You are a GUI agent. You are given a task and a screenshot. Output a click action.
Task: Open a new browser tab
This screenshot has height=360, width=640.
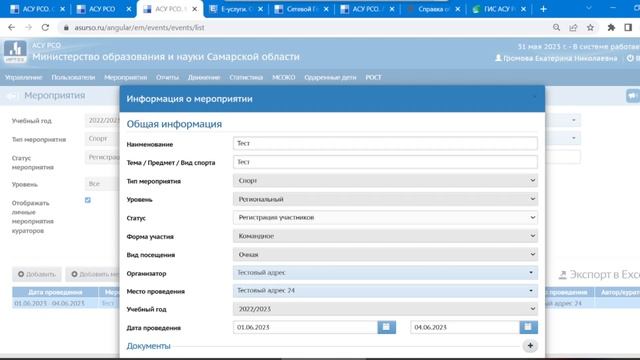[x=543, y=9]
